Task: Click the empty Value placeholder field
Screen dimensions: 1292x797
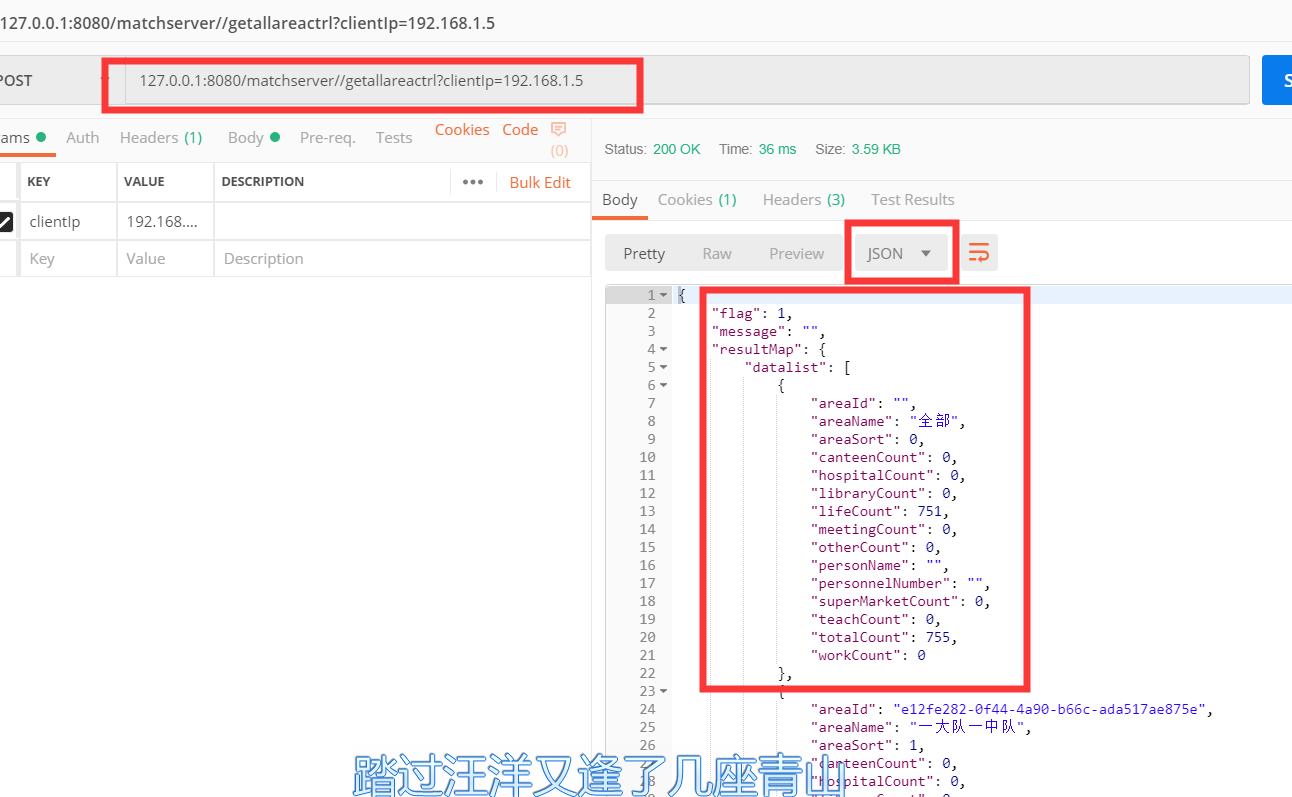Action: pyautogui.click(x=164, y=259)
